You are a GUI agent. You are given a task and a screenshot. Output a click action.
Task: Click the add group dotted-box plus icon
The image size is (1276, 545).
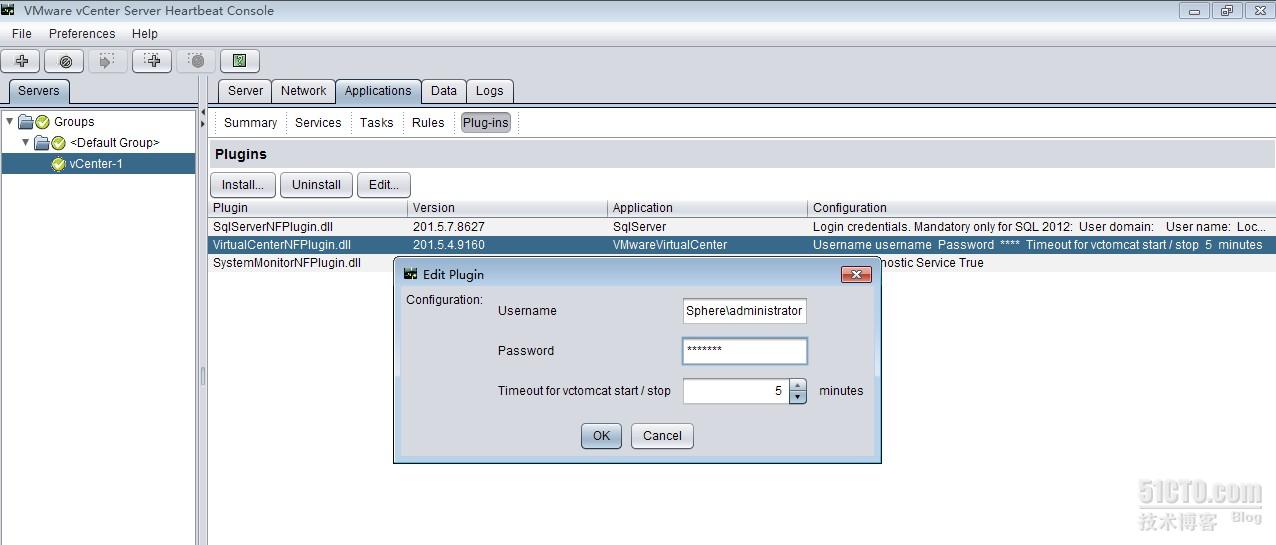[152, 61]
